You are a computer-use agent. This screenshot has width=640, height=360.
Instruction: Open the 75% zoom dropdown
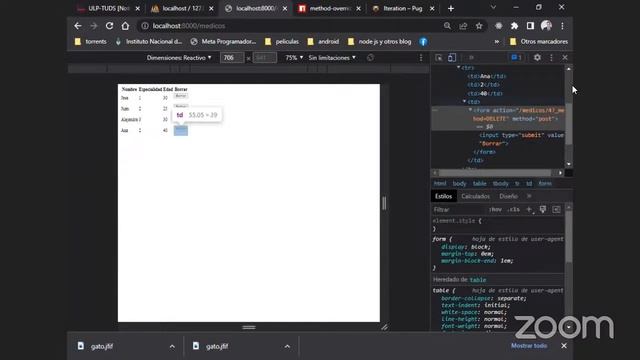pos(294,58)
